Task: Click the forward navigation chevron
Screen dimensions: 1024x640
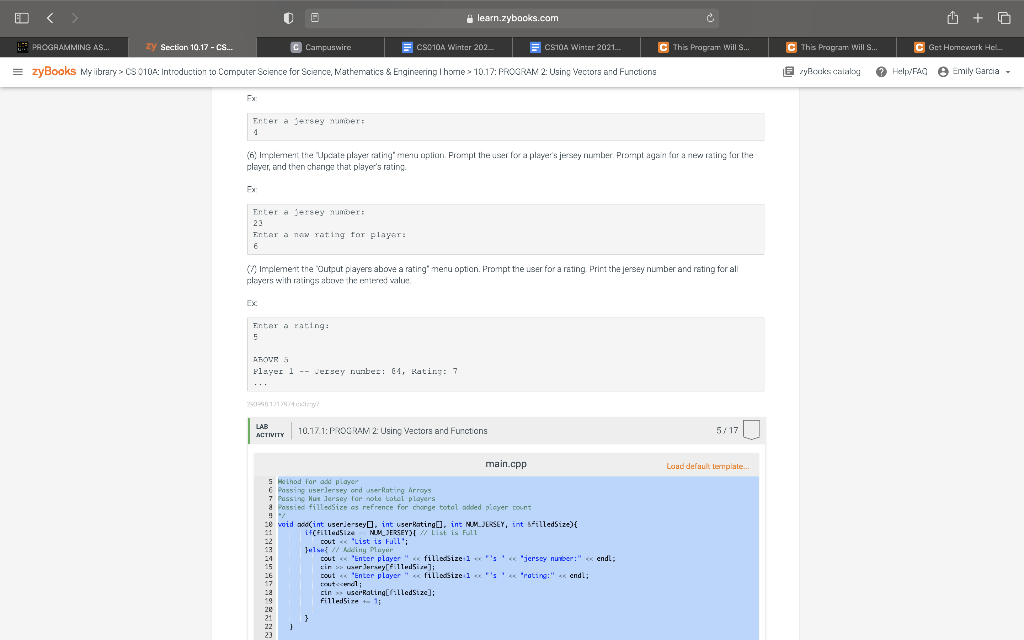Action: 77,17
